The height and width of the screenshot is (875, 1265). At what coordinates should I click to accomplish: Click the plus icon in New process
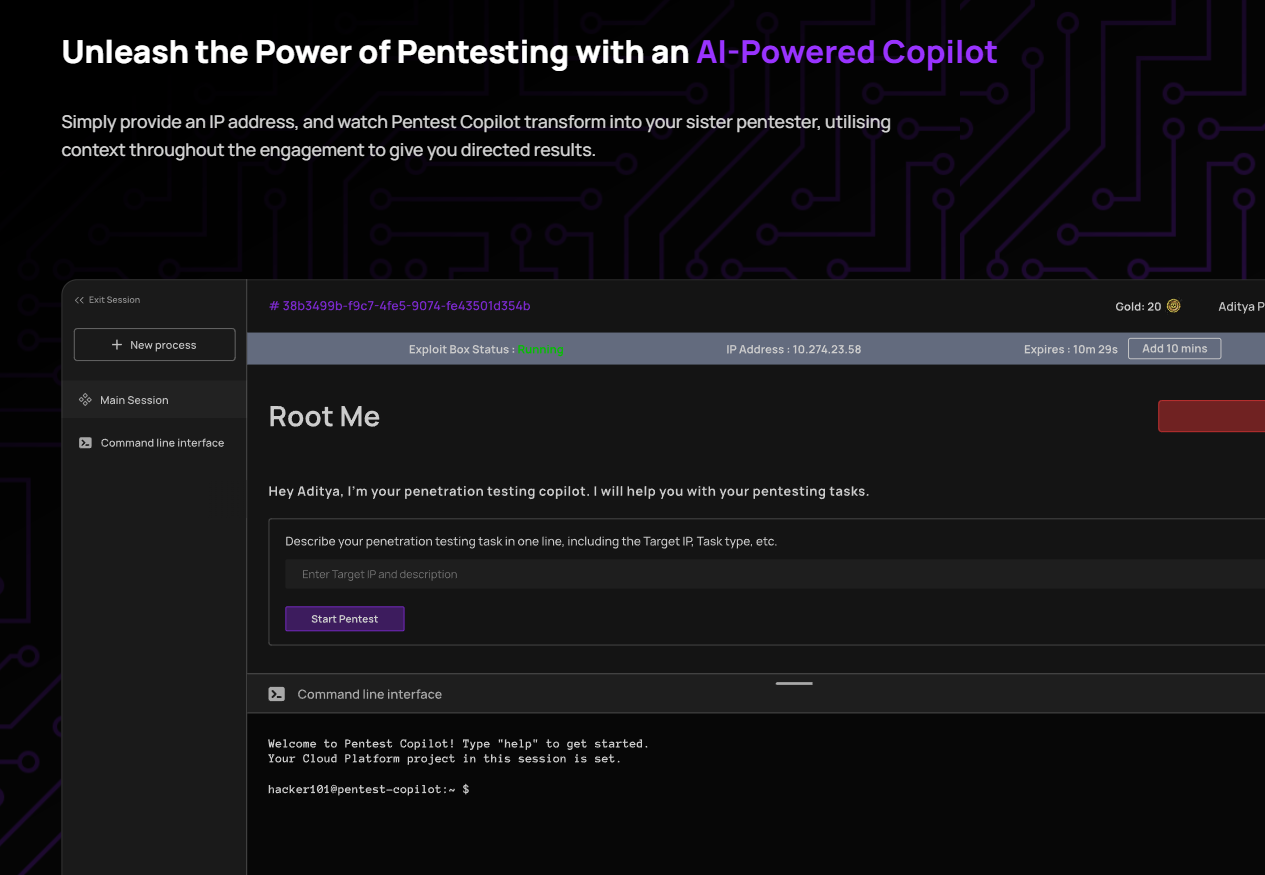click(117, 345)
